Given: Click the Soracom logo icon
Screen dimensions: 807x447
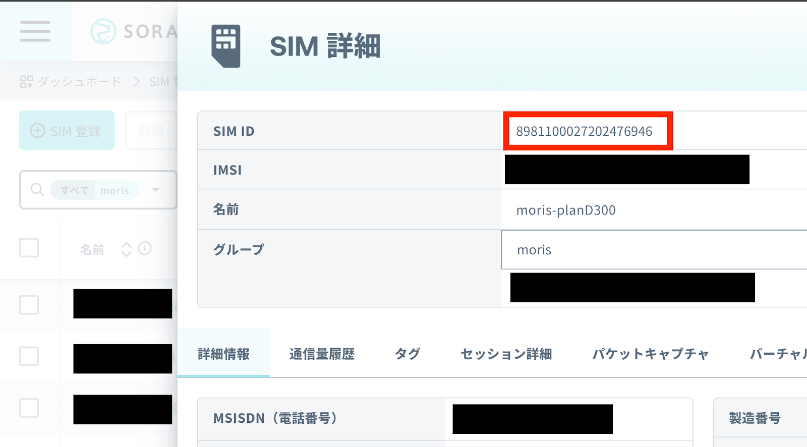Looking at the screenshot, I should (x=104, y=32).
